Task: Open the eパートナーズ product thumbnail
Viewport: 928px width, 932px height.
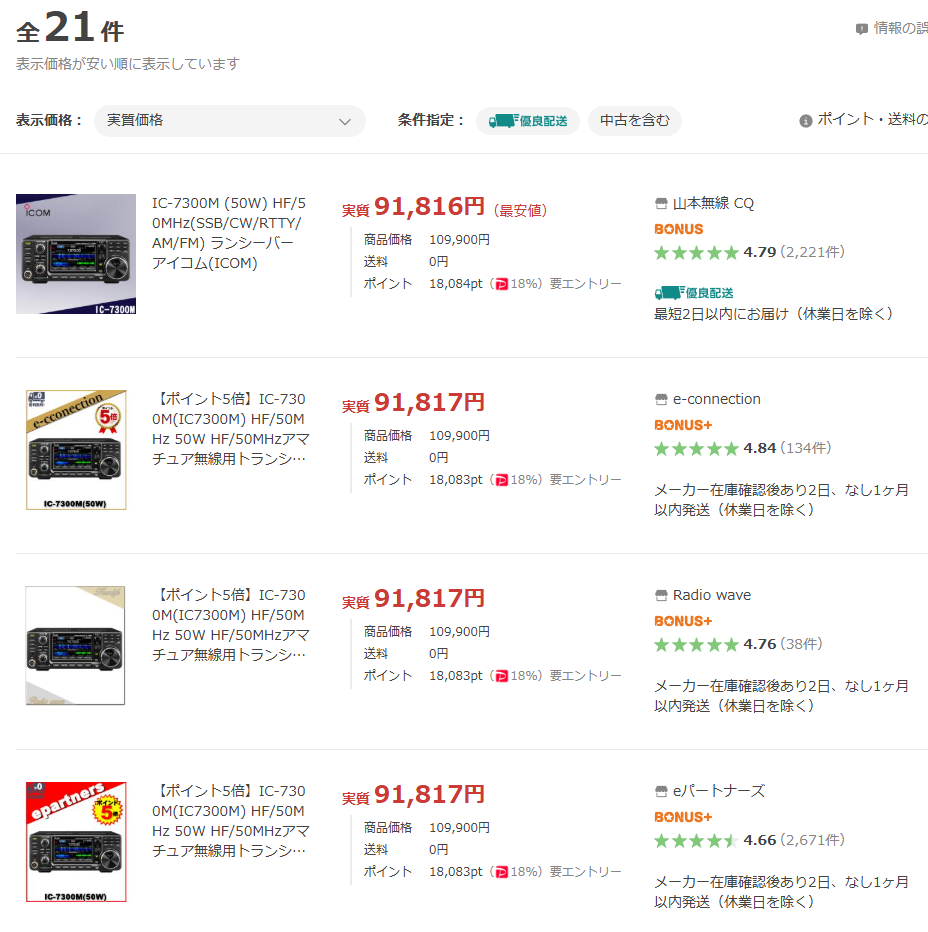Action: coord(76,842)
